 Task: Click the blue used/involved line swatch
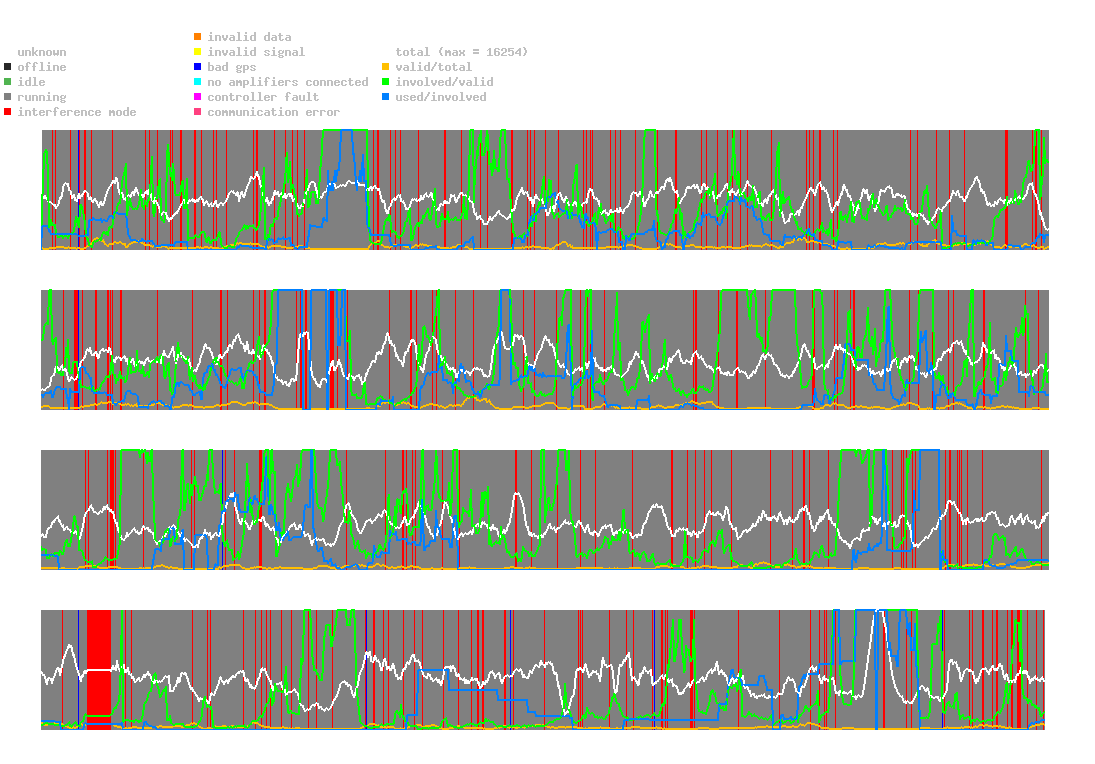(386, 97)
